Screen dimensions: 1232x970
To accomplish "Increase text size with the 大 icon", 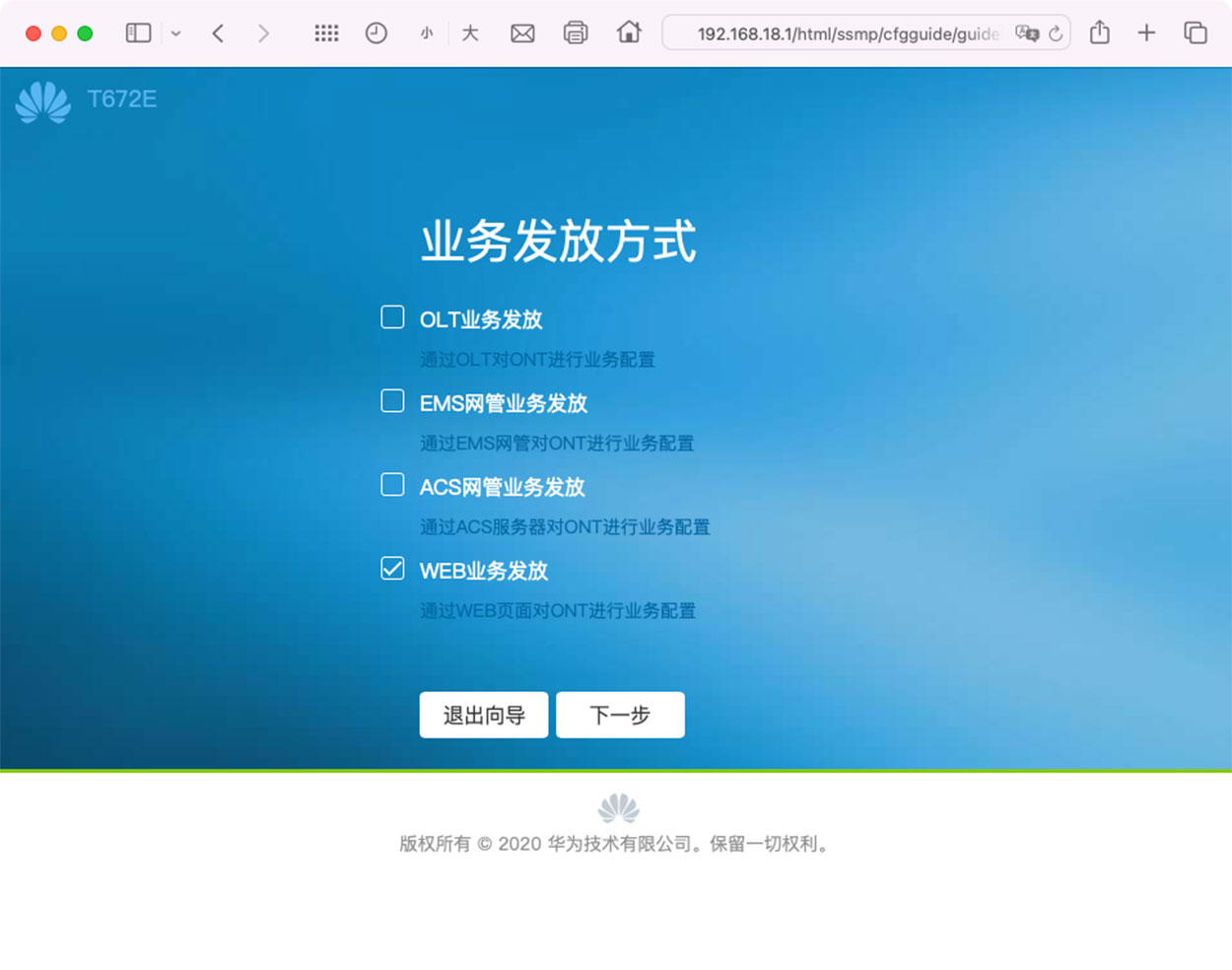I will pyautogui.click(x=470, y=33).
